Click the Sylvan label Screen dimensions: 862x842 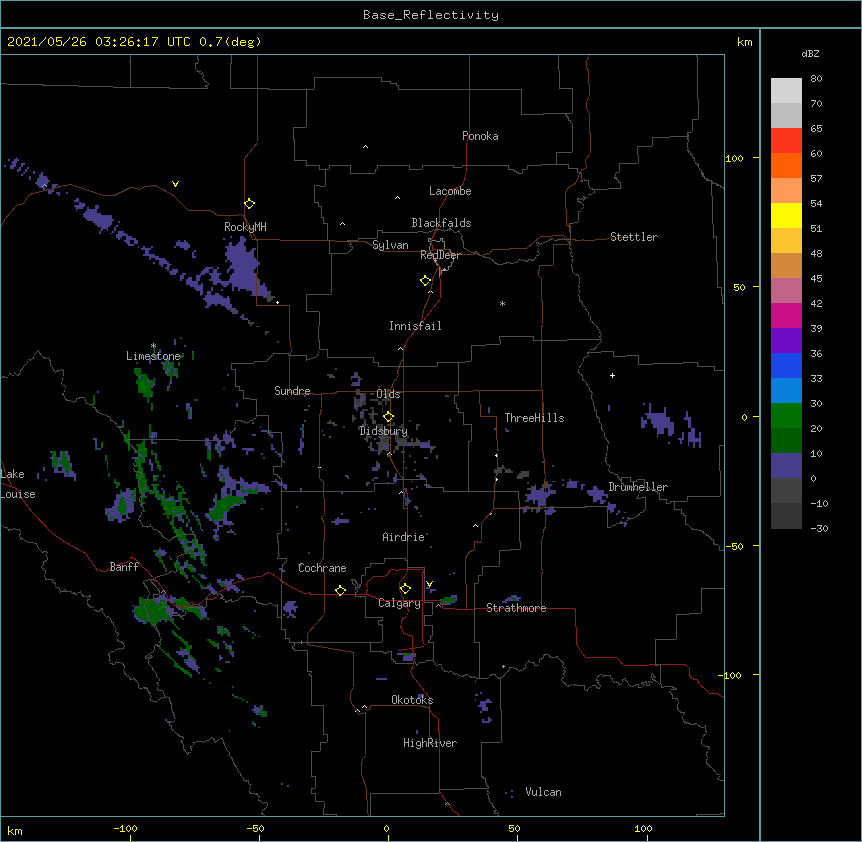tap(390, 245)
